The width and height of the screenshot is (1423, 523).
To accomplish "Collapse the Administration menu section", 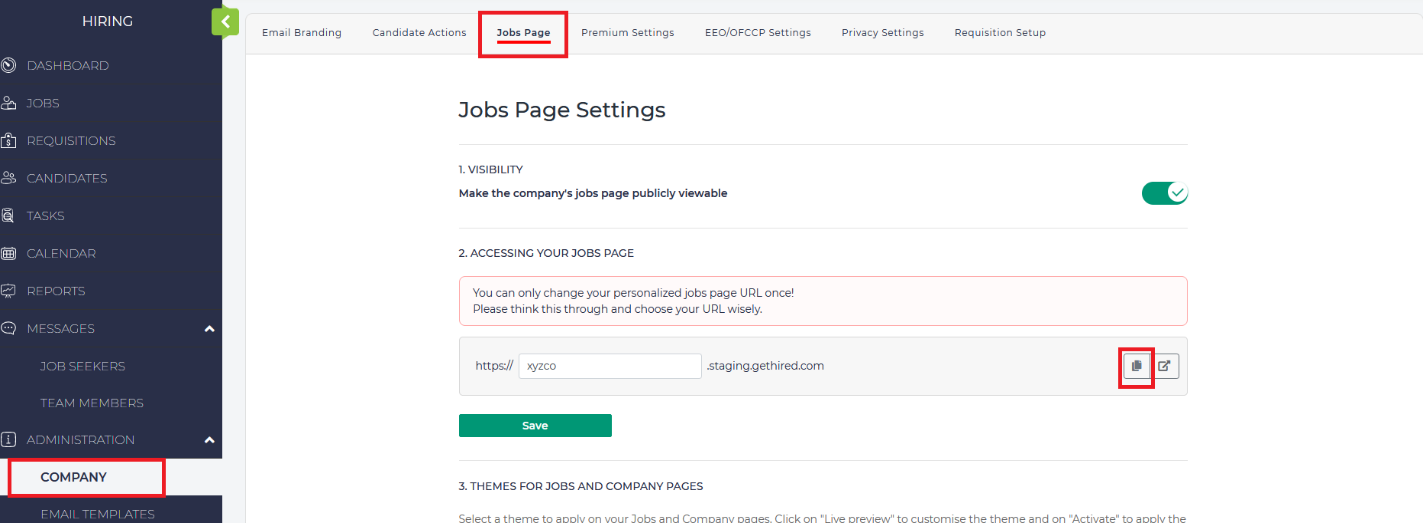I will pos(209,440).
